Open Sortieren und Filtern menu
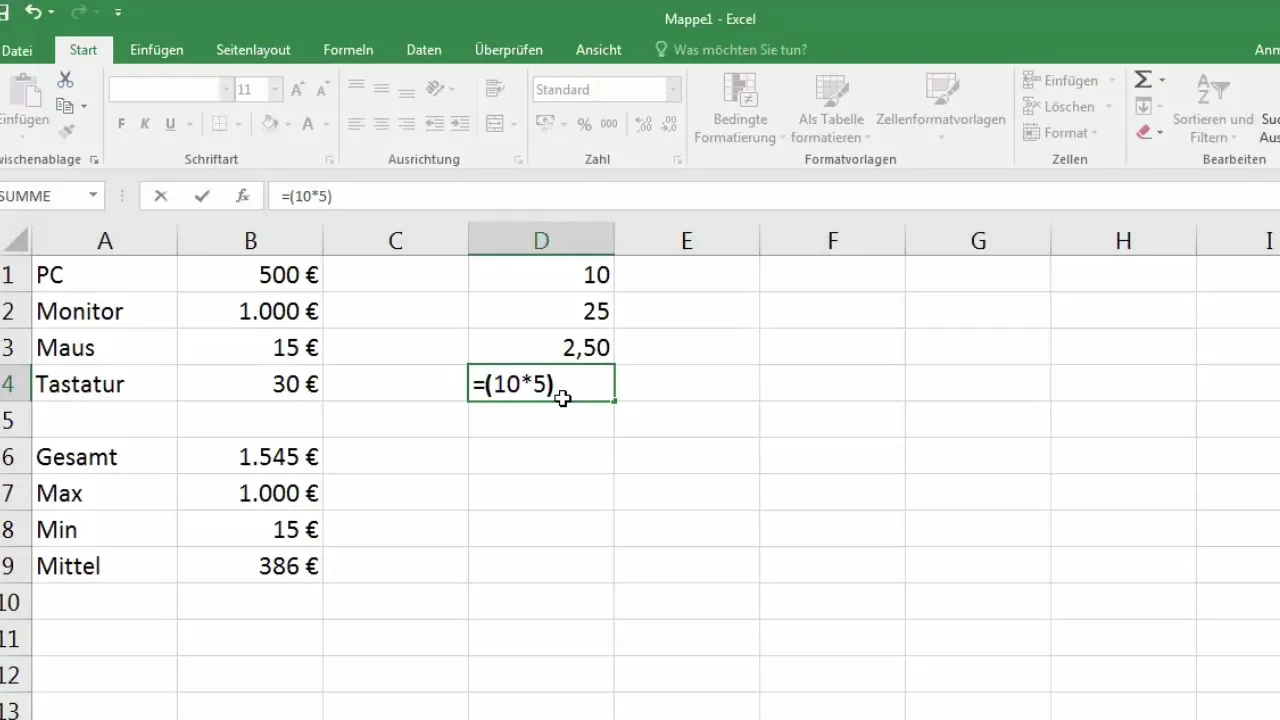Viewport: 1280px width, 720px height. [x=1212, y=109]
